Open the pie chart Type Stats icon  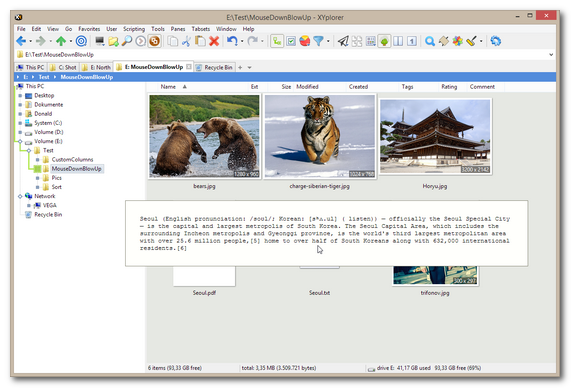(x=305, y=41)
